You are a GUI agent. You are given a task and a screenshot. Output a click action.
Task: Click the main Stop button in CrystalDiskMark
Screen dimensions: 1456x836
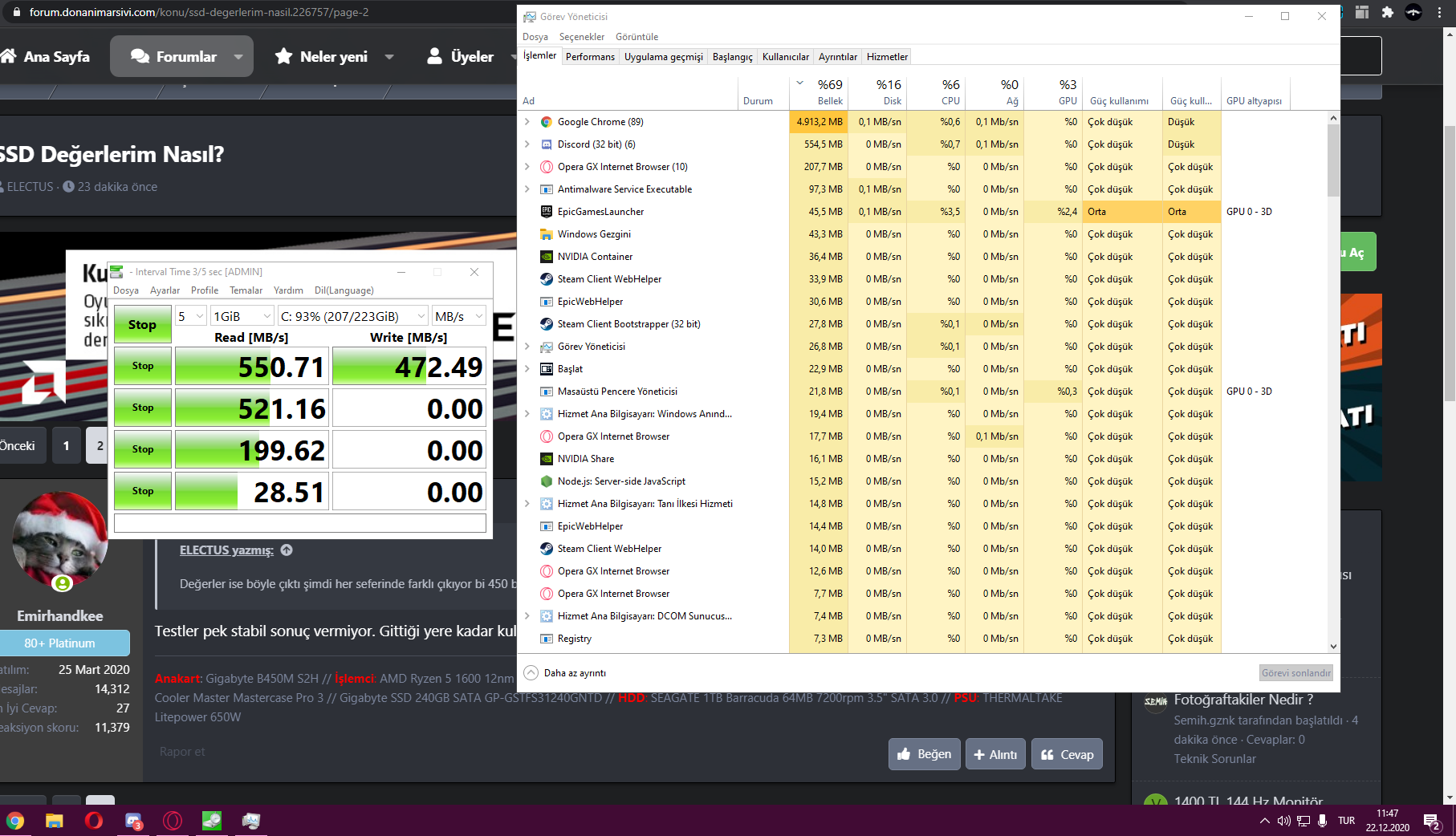[143, 324]
